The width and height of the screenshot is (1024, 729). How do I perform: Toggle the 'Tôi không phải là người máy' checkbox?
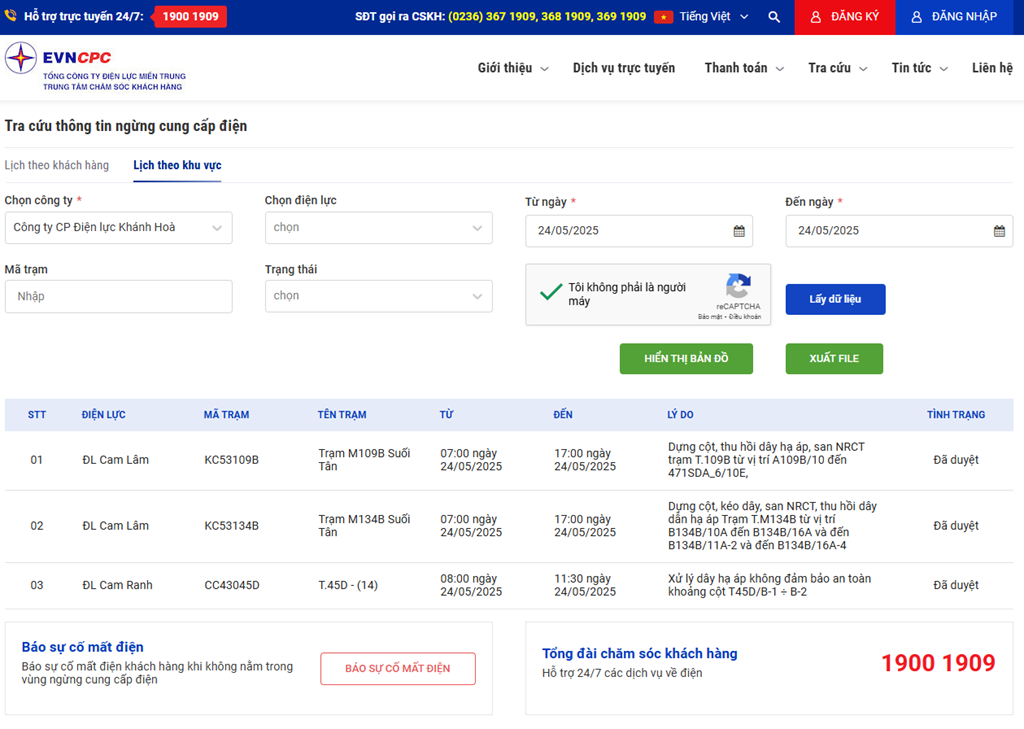[x=550, y=293]
